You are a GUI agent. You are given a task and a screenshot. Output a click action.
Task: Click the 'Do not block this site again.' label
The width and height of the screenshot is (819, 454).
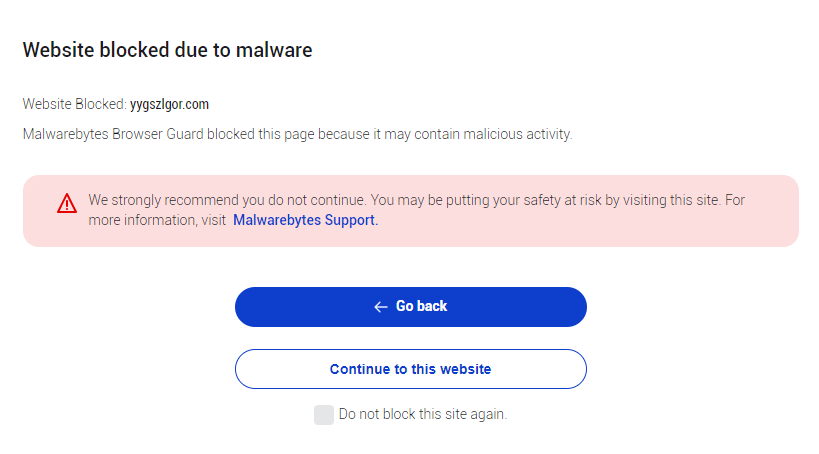(422, 414)
